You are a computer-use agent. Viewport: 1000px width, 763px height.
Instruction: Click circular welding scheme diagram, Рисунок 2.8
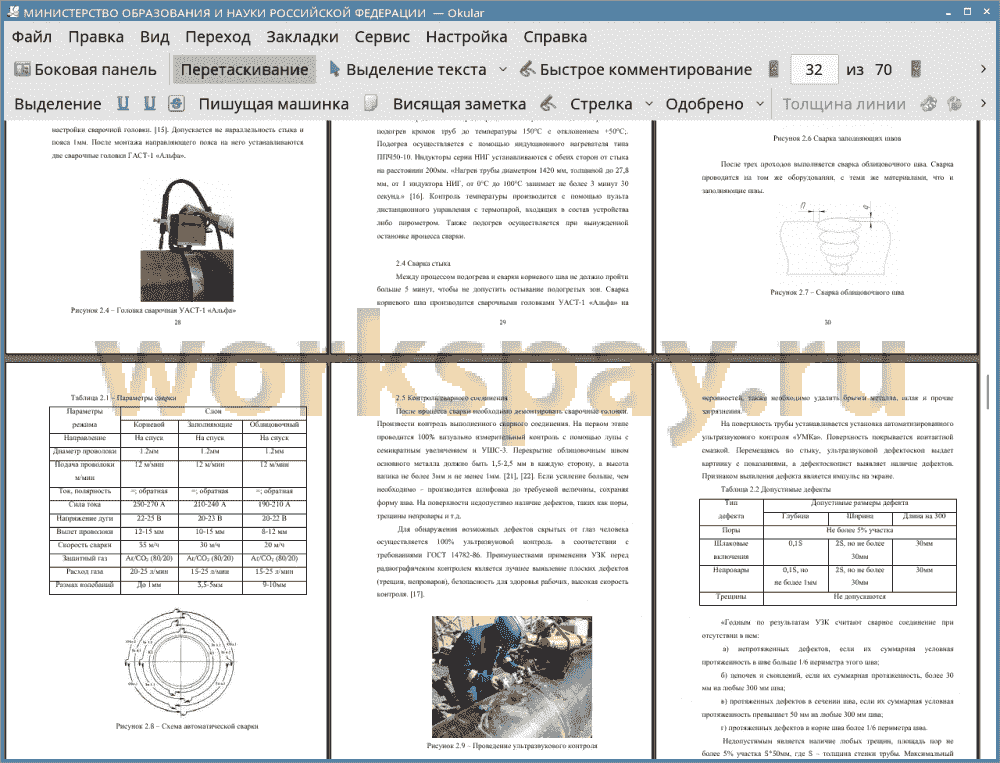tap(180, 663)
